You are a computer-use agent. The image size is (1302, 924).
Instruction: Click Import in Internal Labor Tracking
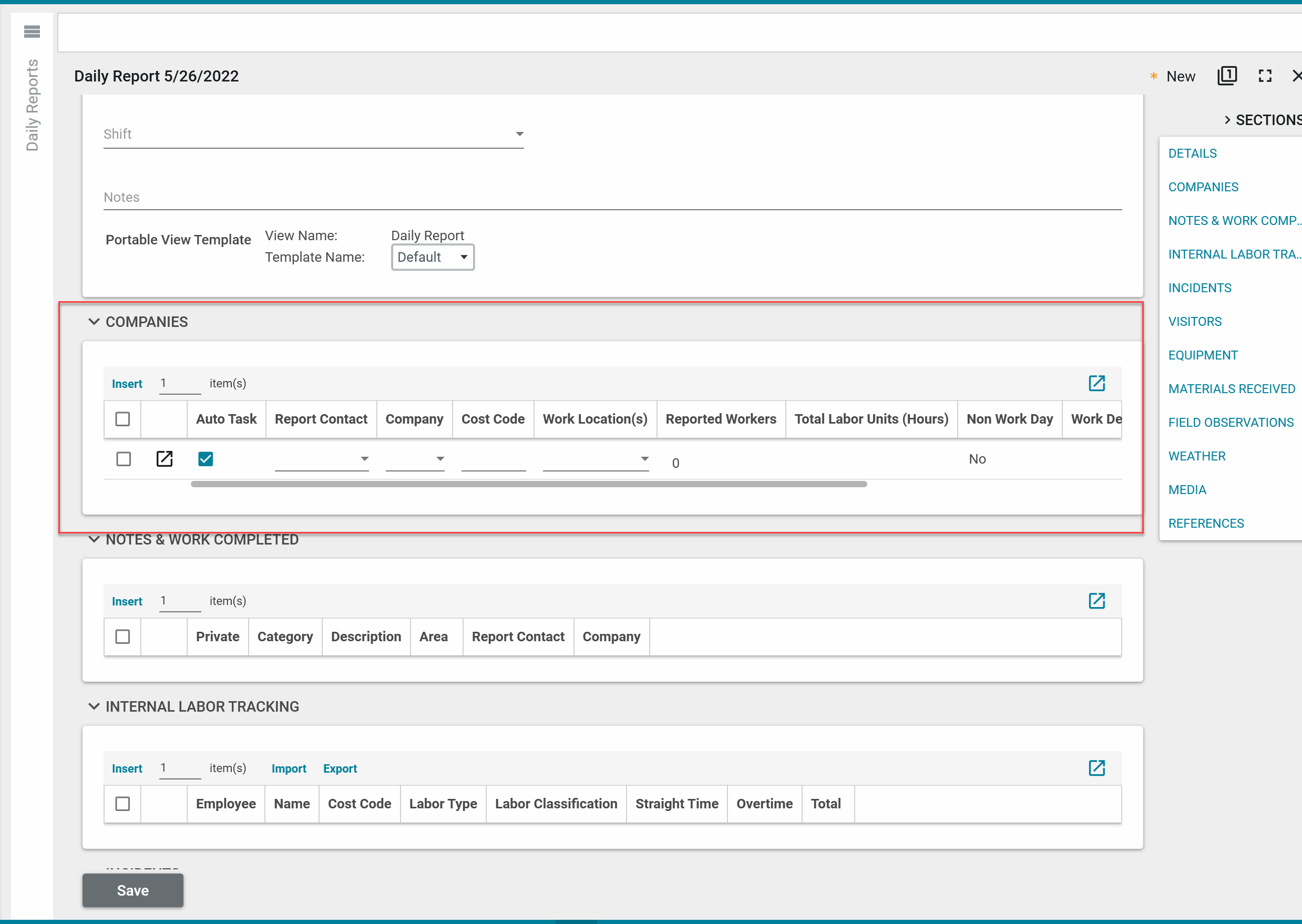[289, 768]
